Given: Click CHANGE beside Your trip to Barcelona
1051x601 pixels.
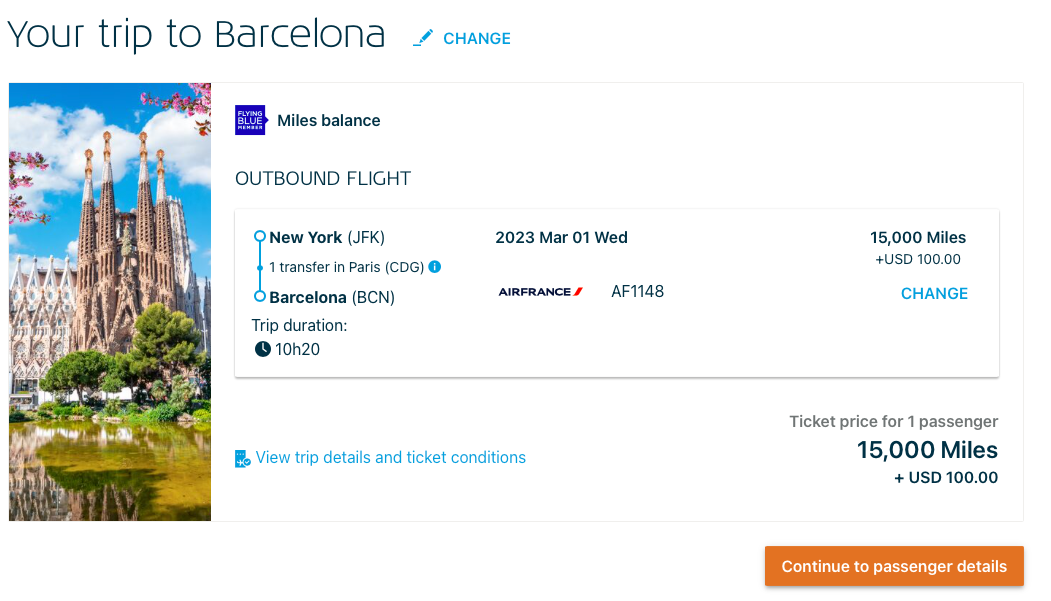Looking at the screenshot, I should 477,38.
